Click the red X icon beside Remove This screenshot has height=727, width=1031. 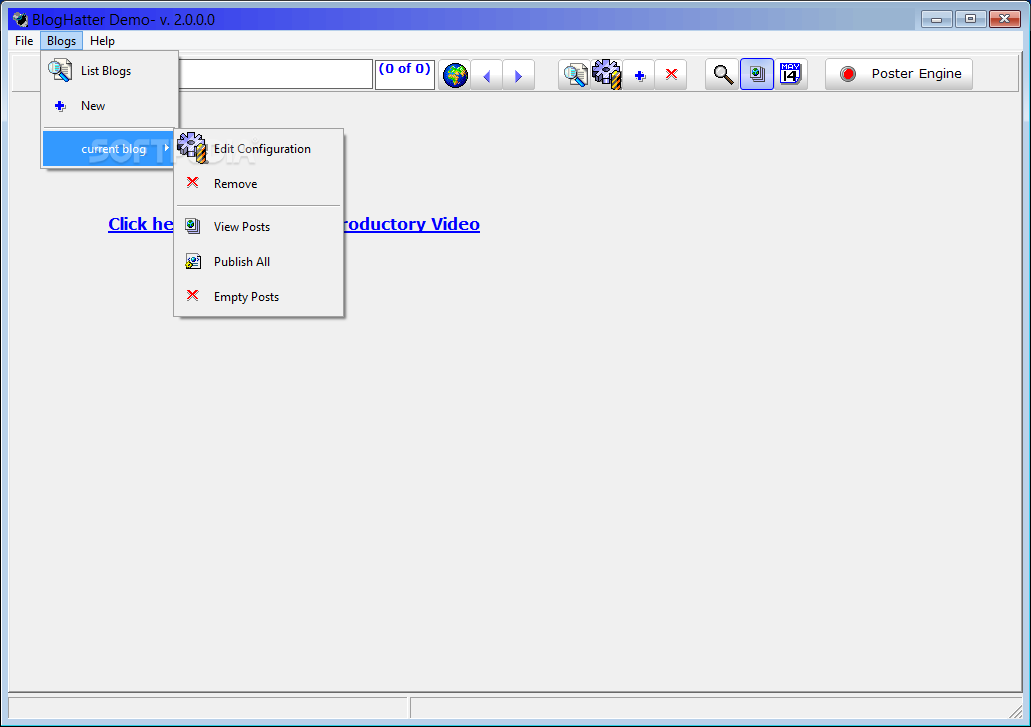tap(193, 182)
